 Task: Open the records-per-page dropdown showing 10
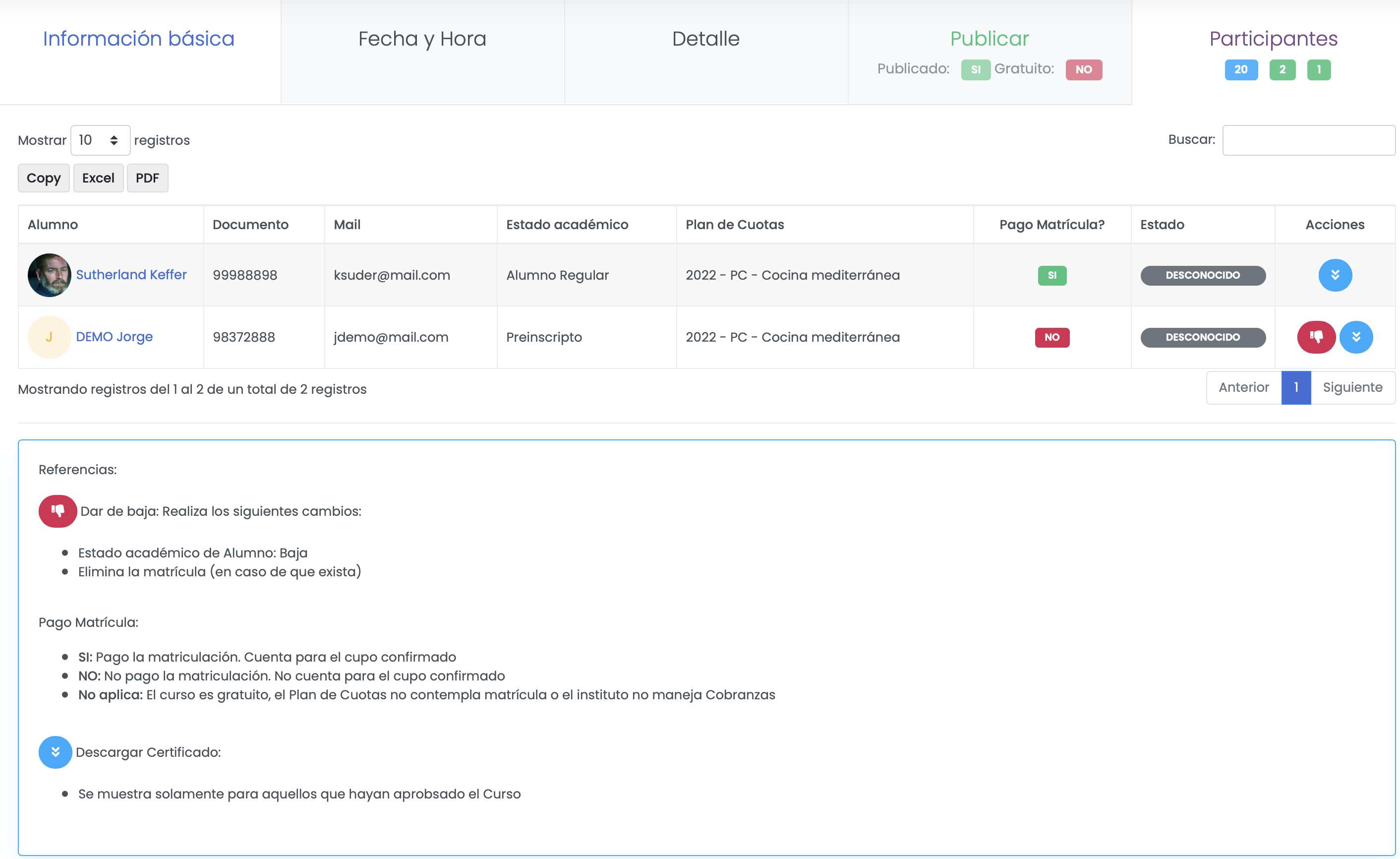[x=100, y=140]
